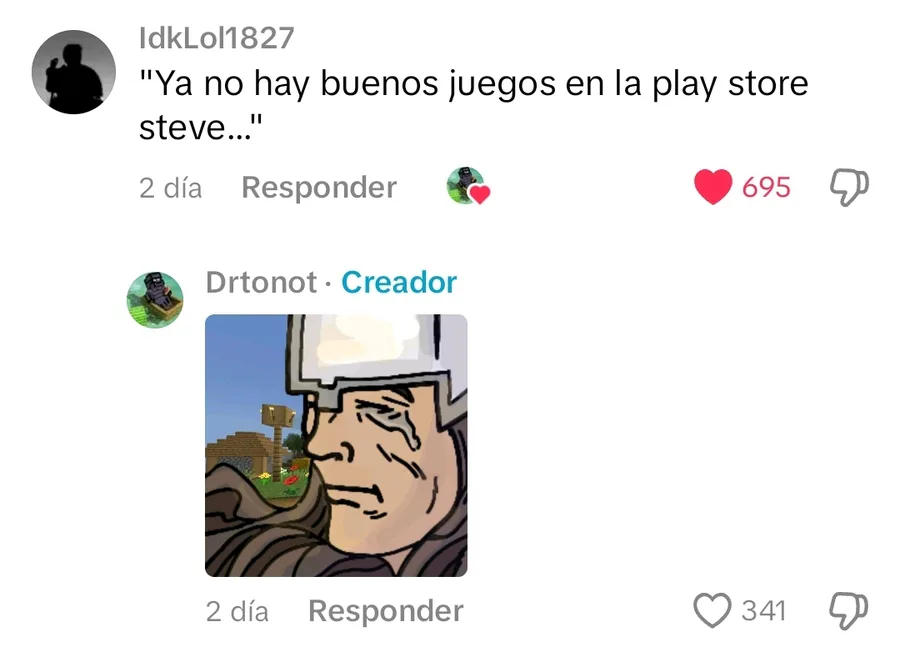Tap the small heart on the creator badge
Image resolution: width=900 pixels, height=657 pixels.
coord(480,195)
